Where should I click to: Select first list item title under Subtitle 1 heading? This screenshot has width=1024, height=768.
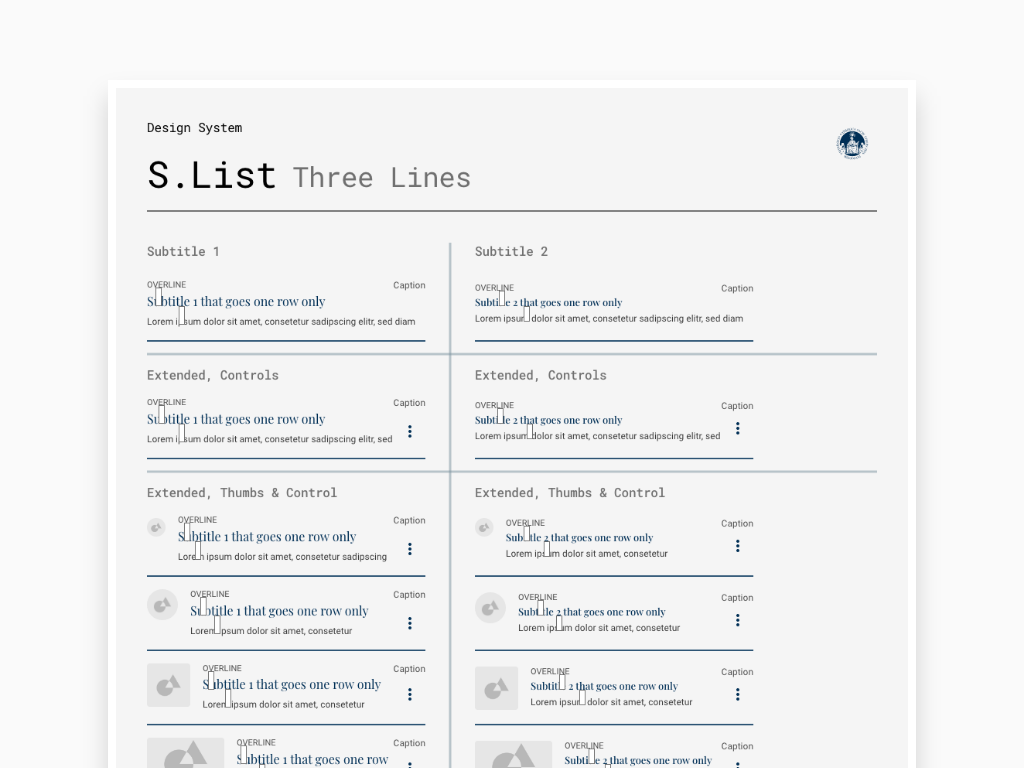tap(236, 302)
